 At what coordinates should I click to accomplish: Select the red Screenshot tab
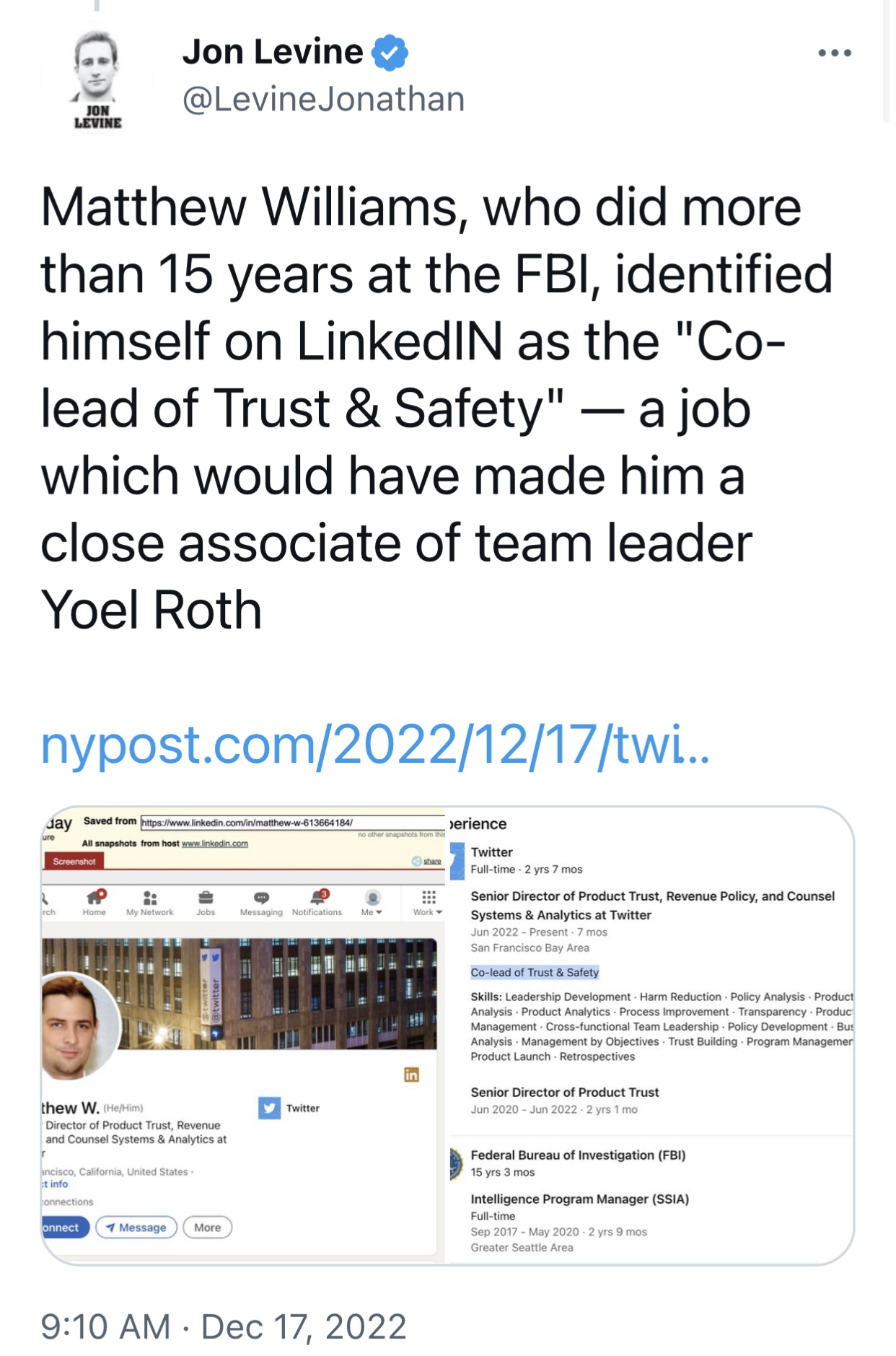pyautogui.click(x=74, y=861)
